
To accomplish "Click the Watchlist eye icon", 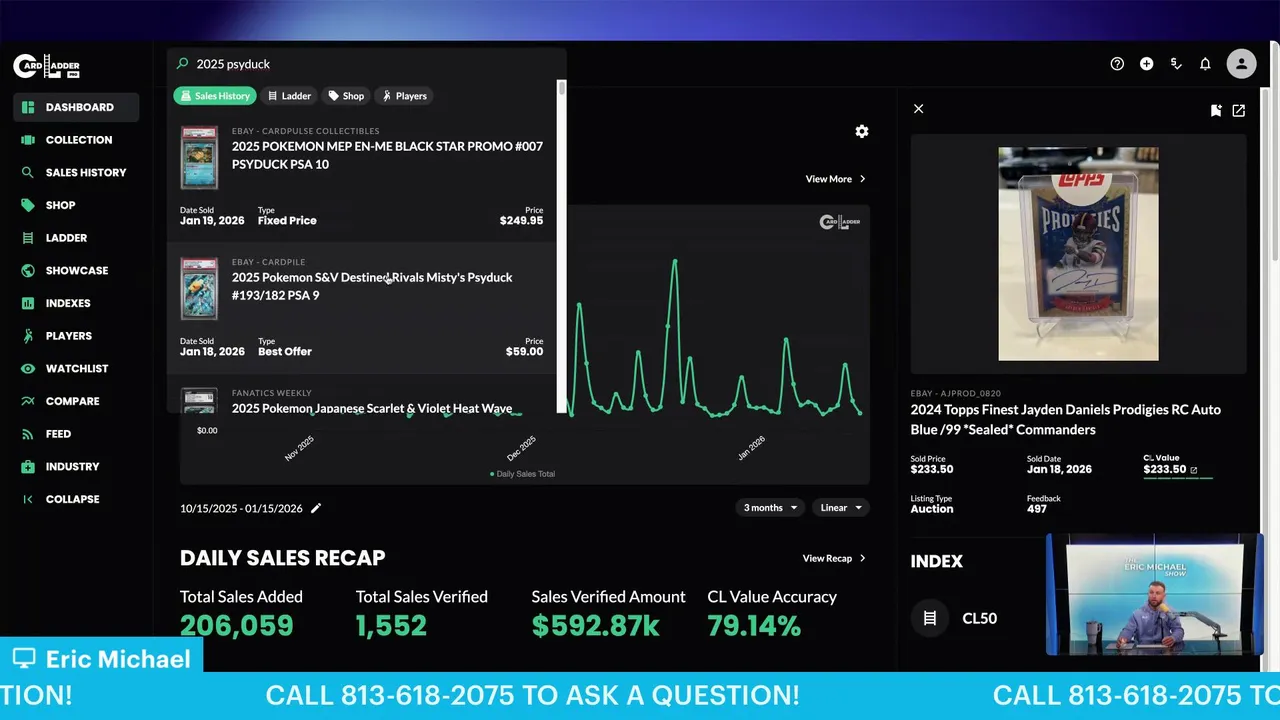I will pos(28,368).
